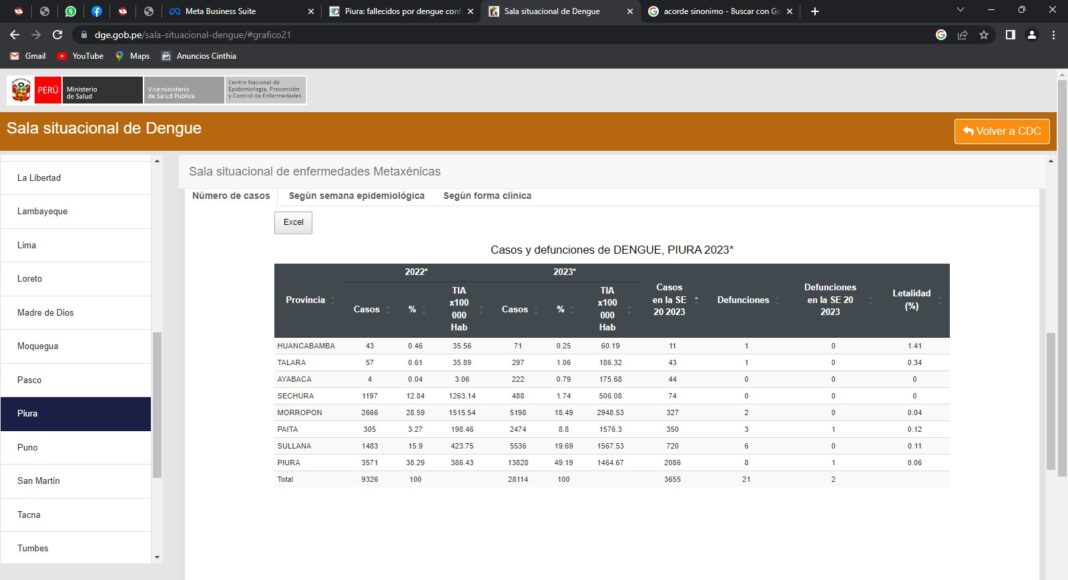Click the SULLANA row name
The height and width of the screenshot is (580, 1068).
(294, 446)
